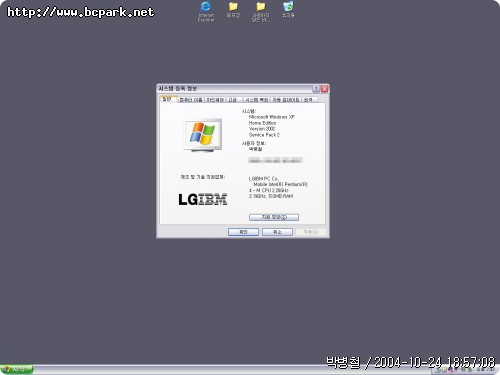Open the Recycle Bin desktop icon

pyautogui.click(x=288, y=9)
